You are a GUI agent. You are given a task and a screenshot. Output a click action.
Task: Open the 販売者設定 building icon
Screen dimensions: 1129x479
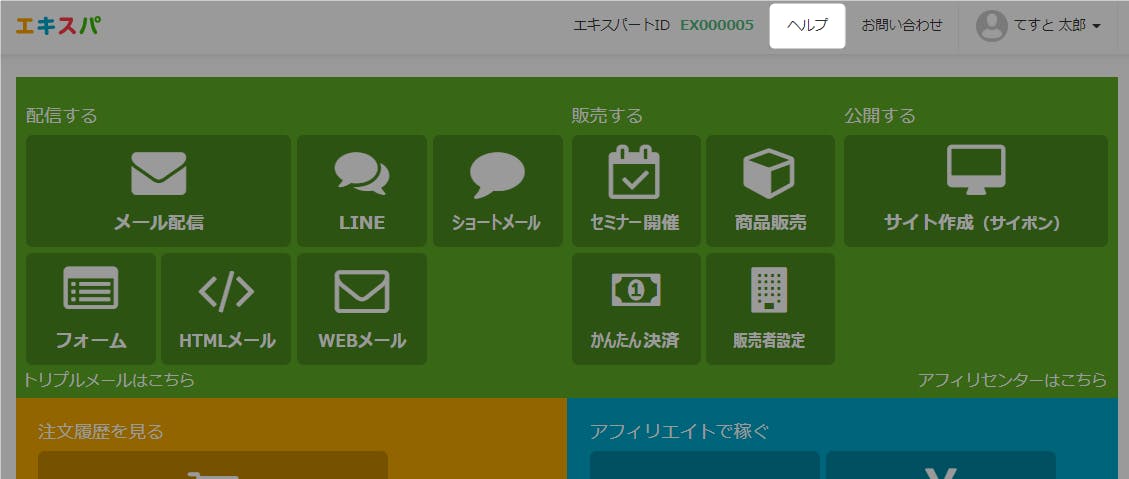click(x=769, y=290)
